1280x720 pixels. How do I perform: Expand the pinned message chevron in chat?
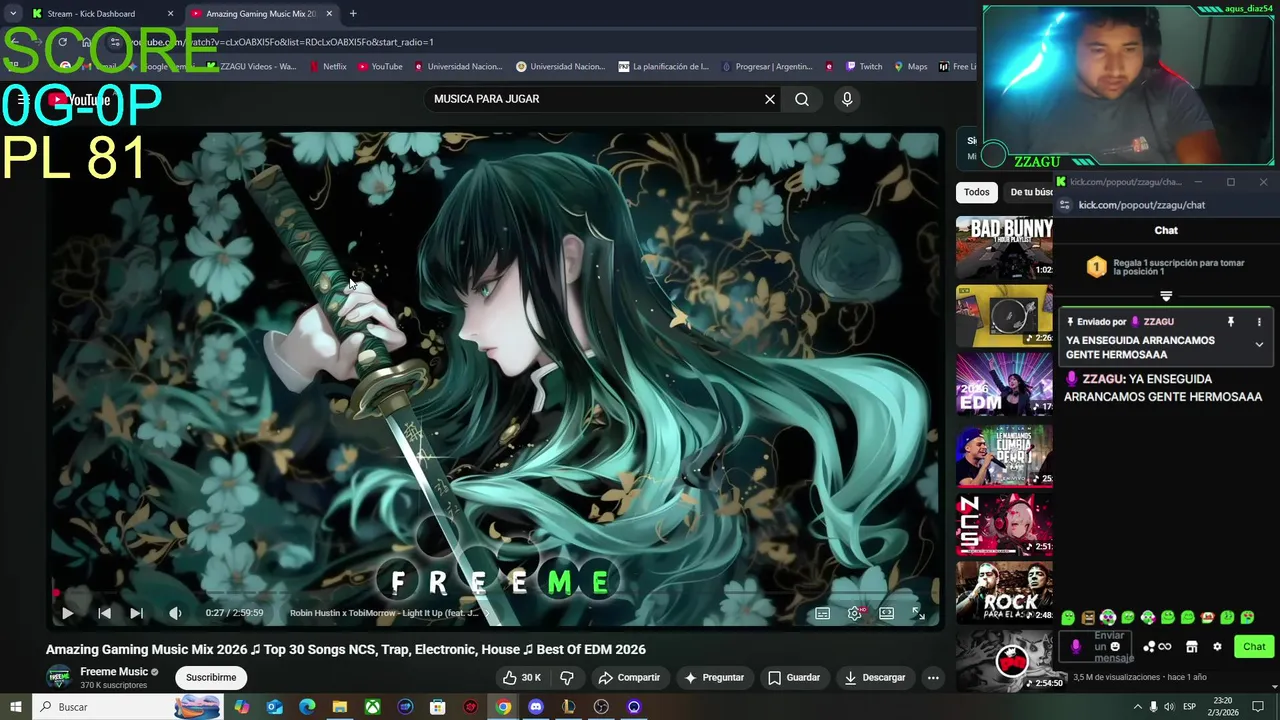point(1259,344)
